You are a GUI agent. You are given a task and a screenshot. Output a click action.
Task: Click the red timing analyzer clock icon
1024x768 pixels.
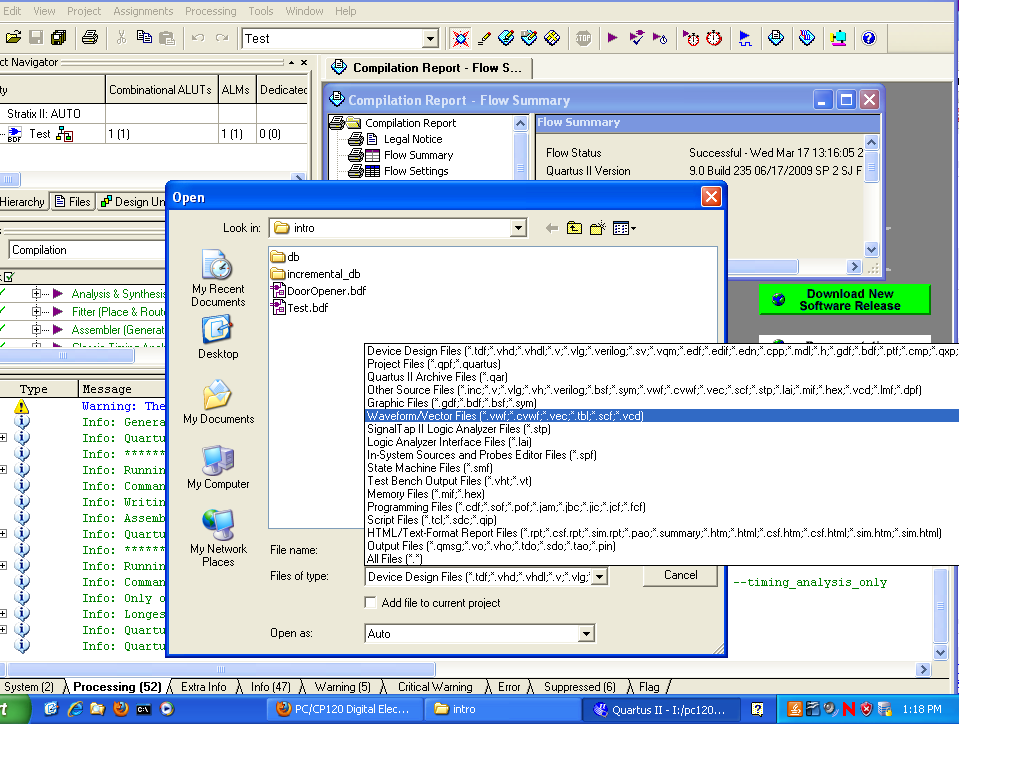(714, 38)
